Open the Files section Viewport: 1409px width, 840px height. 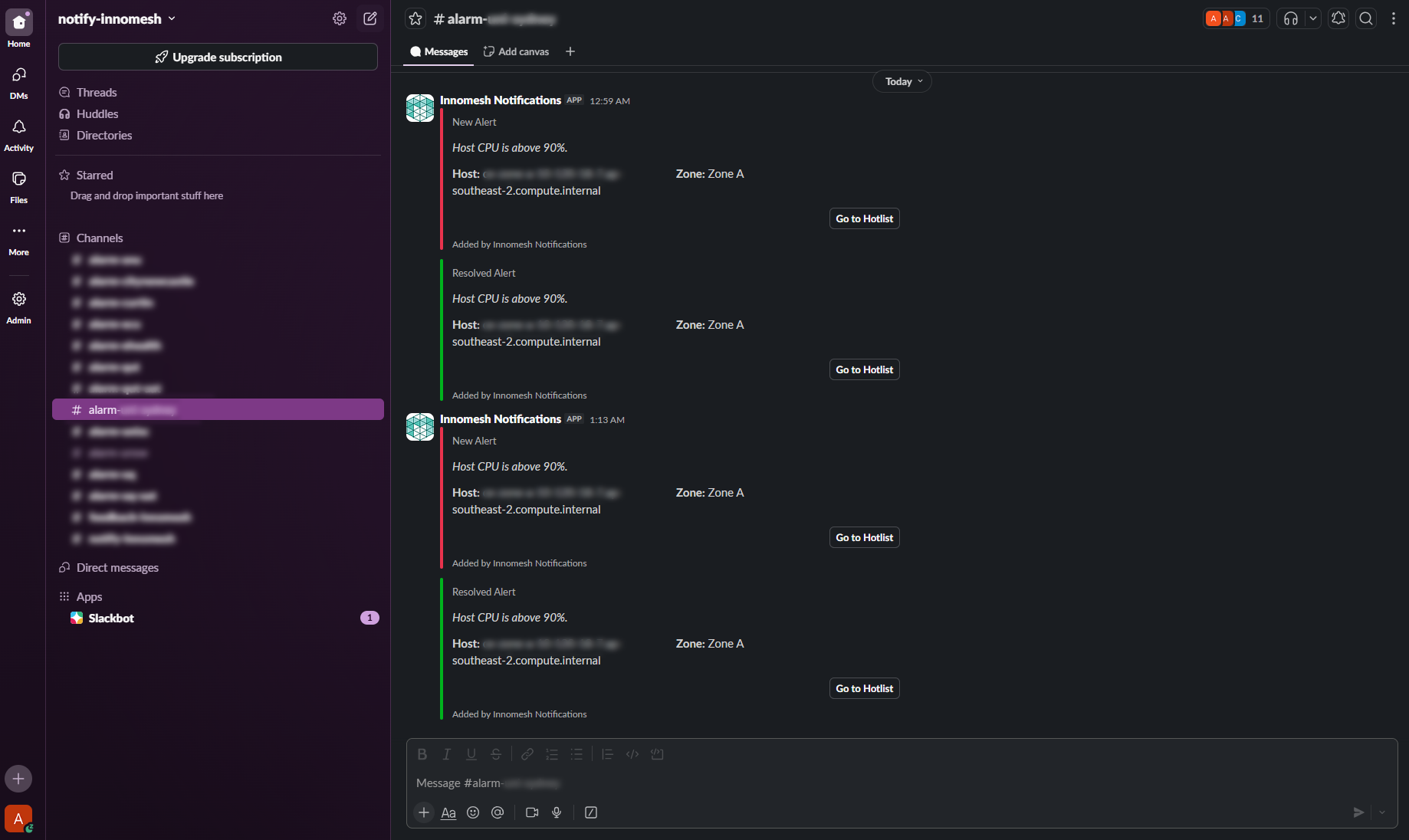18,187
